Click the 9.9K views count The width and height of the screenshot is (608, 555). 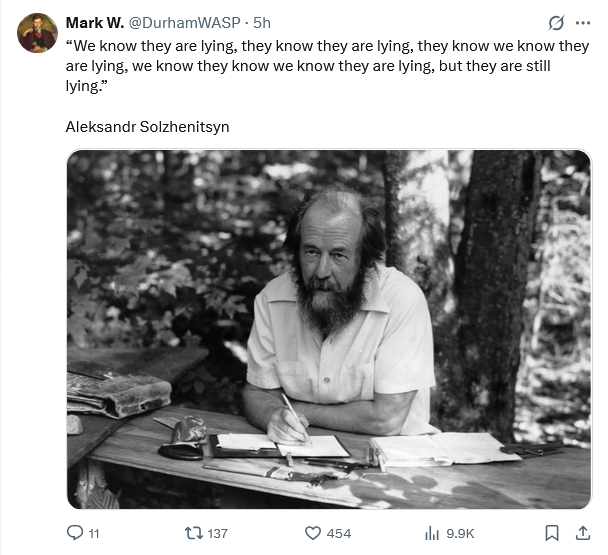(x=460, y=533)
